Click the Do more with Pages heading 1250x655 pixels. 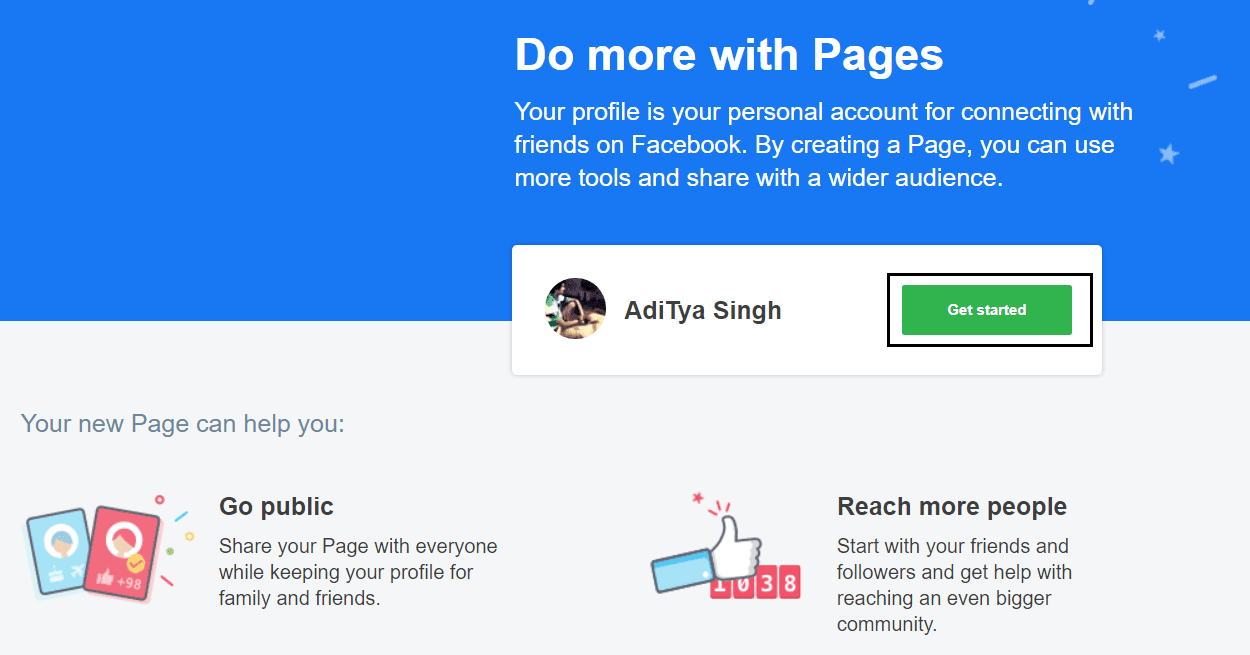coord(729,55)
